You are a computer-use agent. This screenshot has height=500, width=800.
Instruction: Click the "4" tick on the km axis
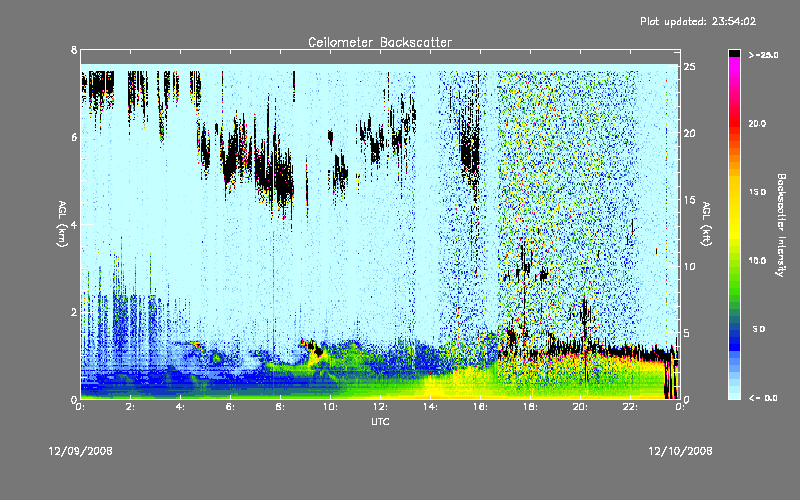click(x=74, y=224)
